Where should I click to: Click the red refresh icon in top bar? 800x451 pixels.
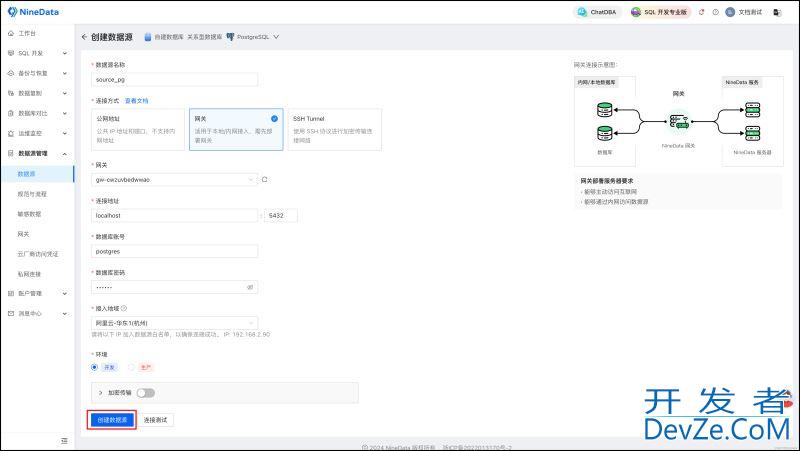[702, 12]
